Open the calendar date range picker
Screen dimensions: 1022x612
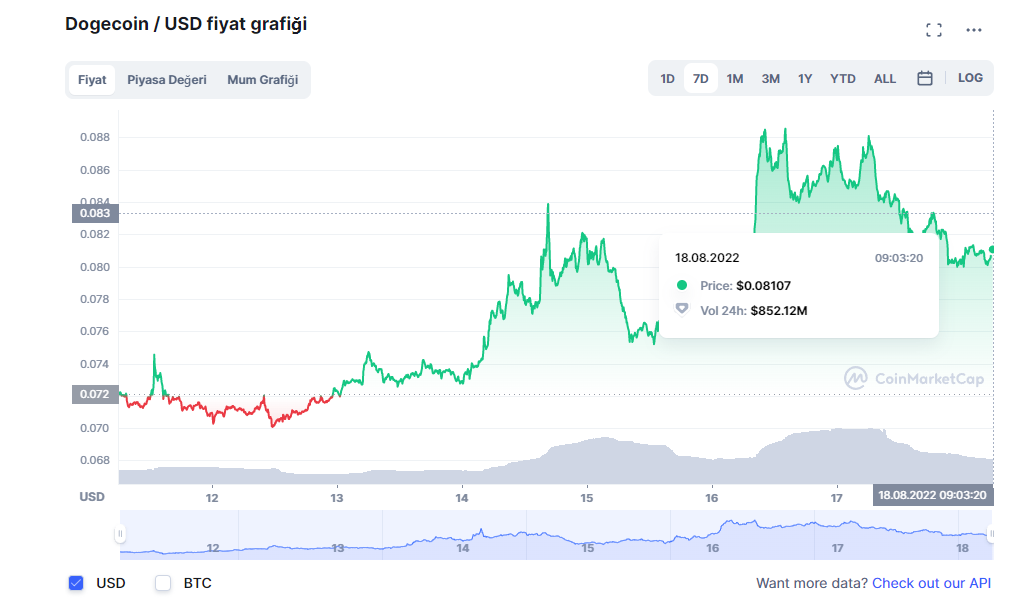pyautogui.click(x=924, y=77)
